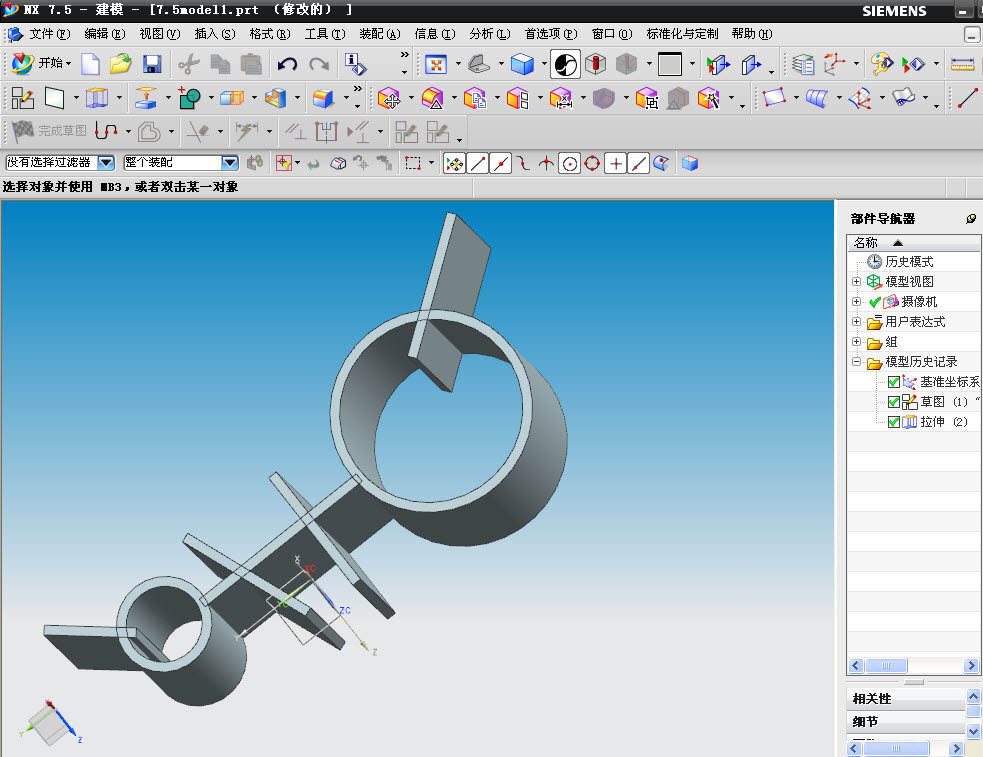Image resolution: width=983 pixels, height=757 pixels.
Task: Select the wireframe box display icon
Action: coord(670,64)
